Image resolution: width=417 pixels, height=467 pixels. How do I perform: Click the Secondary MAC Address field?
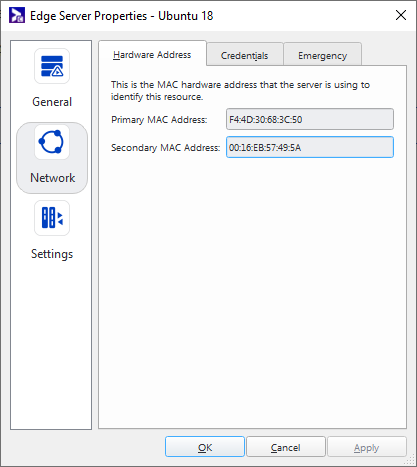click(310, 147)
